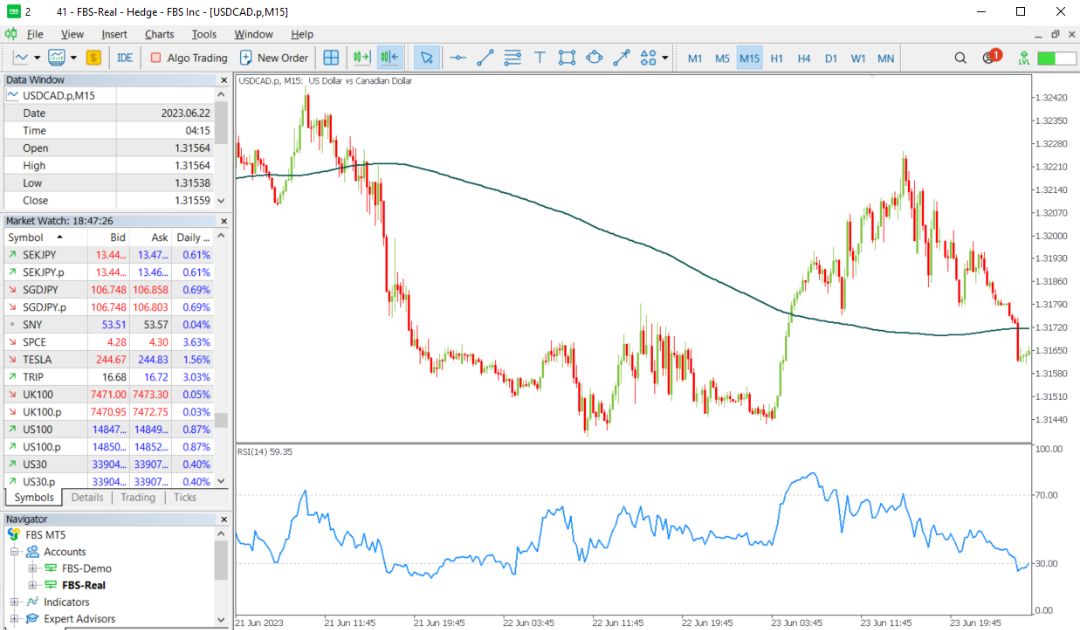The image size is (1080, 630).
Task: Open the Tools menu
Action: [x=204, y=34]
